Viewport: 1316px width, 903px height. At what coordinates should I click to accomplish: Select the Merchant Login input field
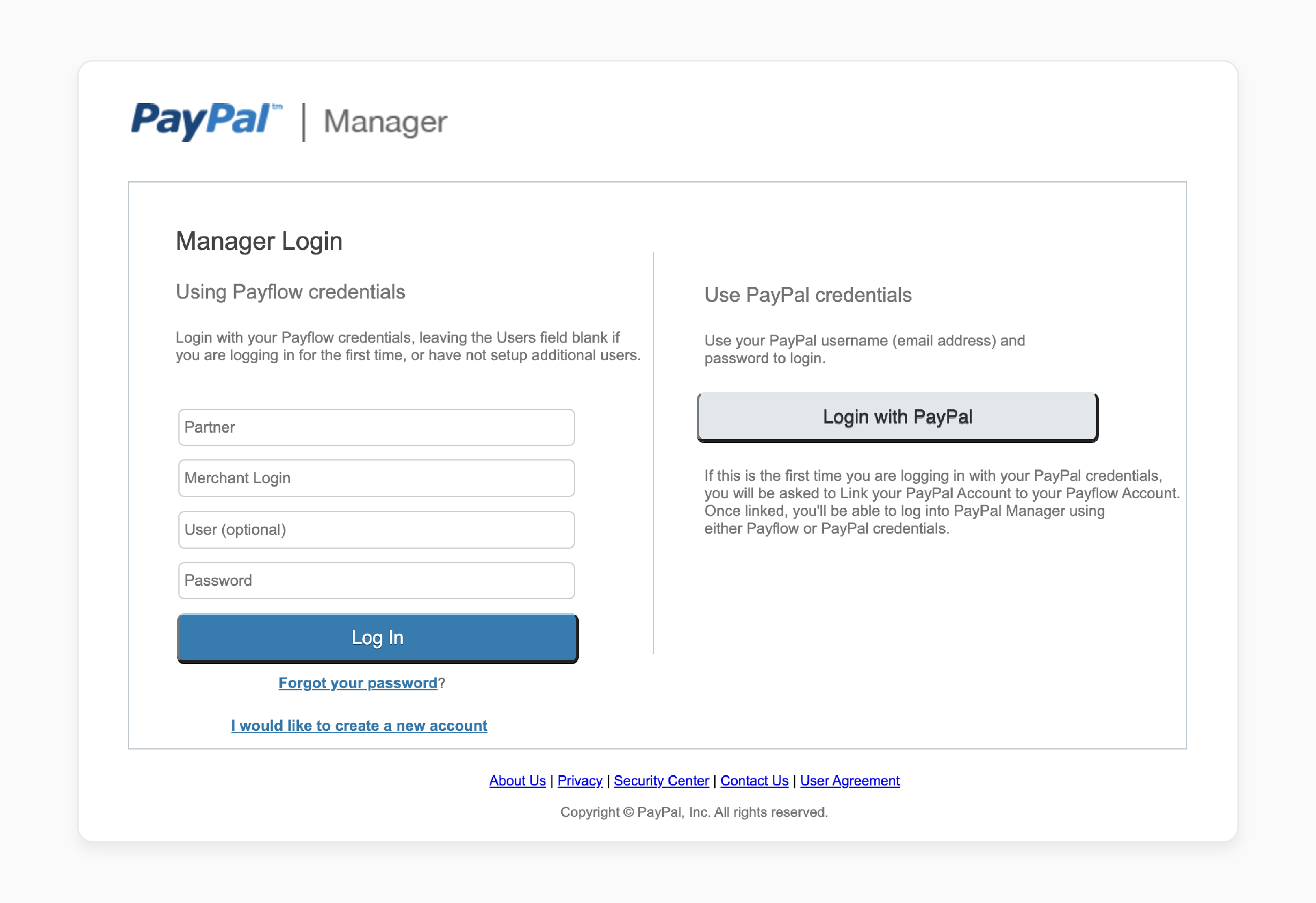tap(375, 477)
